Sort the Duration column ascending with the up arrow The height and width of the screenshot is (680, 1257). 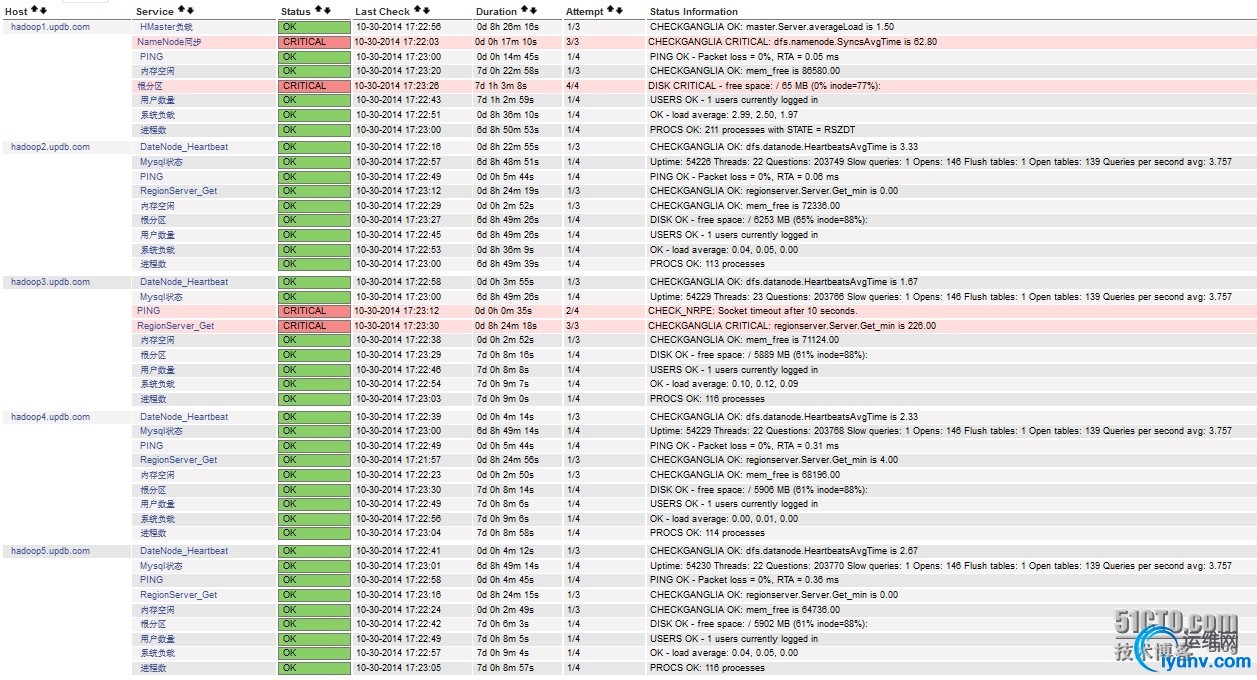point(525,10)
